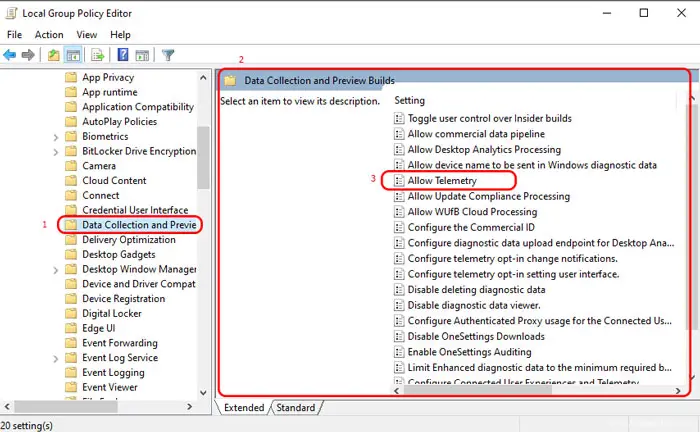This screenshot has height=432, width=700.
Task: Click policy icon beside Allow WUfB Cloud Processing
Action: 399,212
